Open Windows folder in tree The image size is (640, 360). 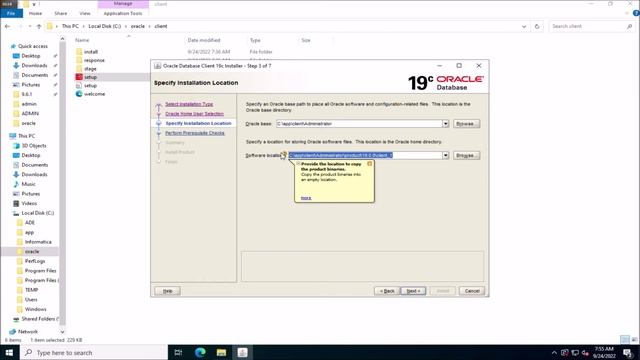click(x=36, y=309)
